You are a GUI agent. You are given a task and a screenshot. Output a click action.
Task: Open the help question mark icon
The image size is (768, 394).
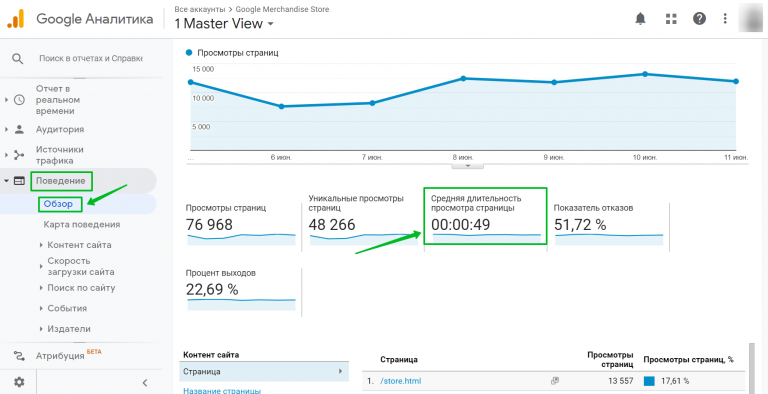(x=699, y=19)
